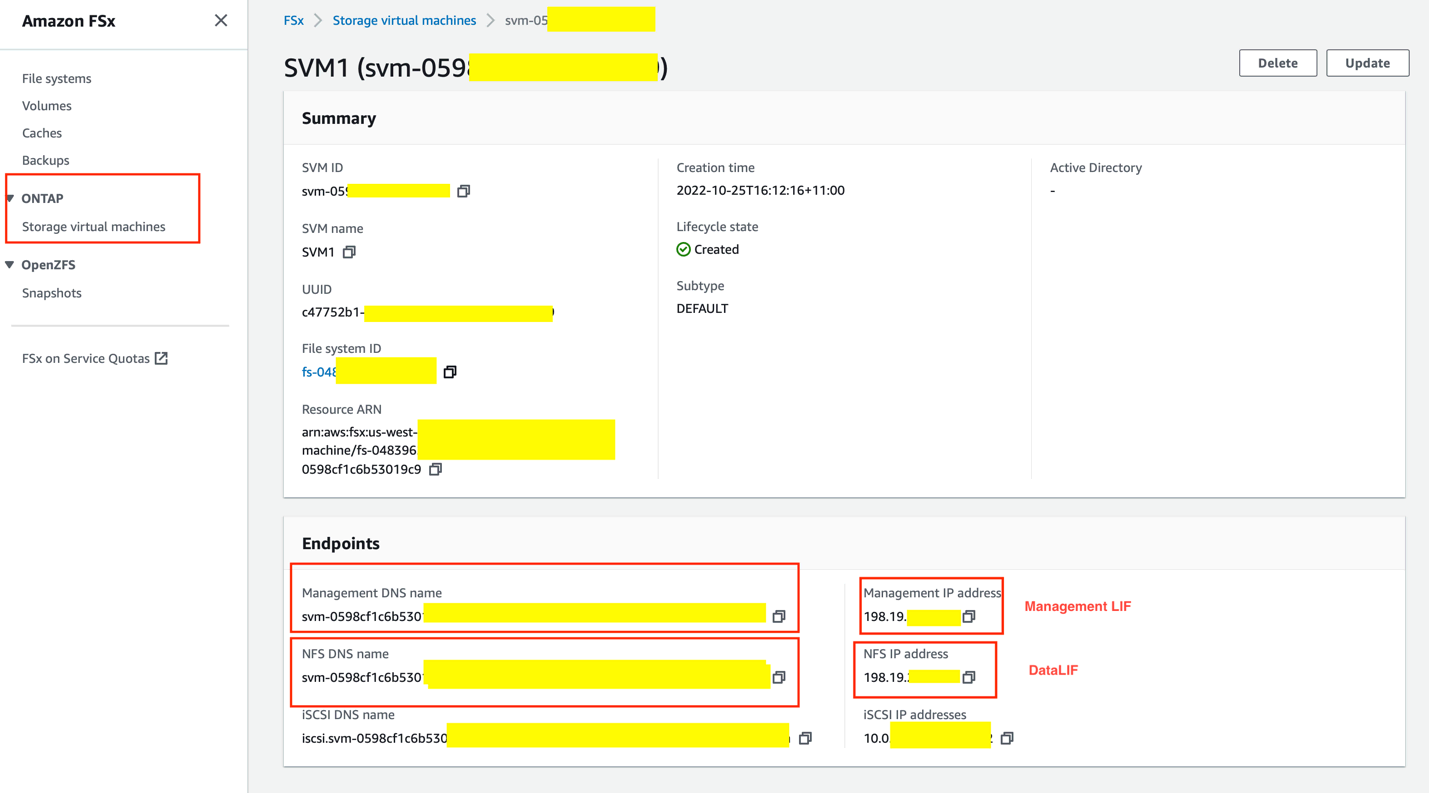
Task: Collapse the OpenZFS section
Action: (10, 265)
